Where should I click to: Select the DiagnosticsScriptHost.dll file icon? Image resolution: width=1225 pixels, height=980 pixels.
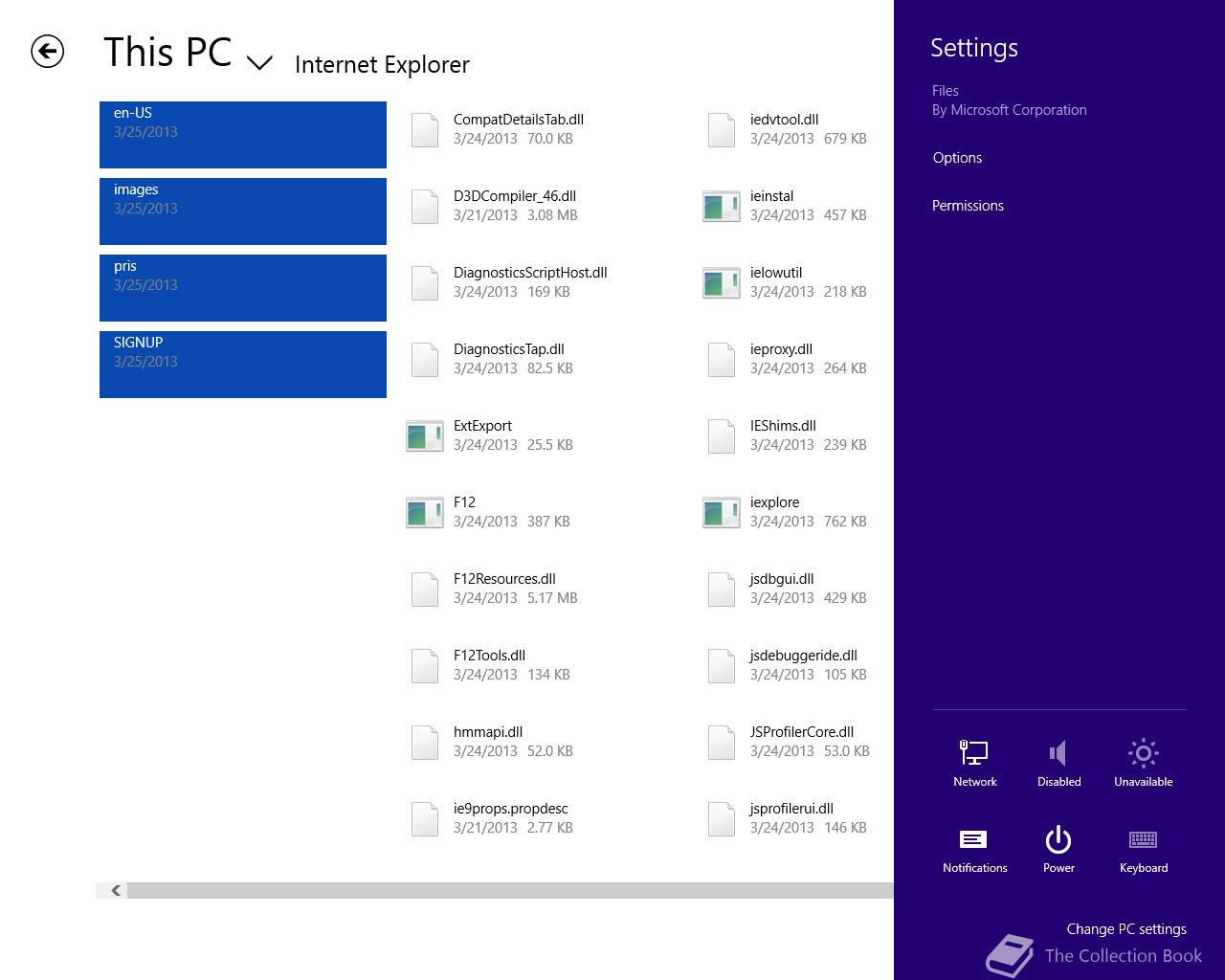point(425,283)
